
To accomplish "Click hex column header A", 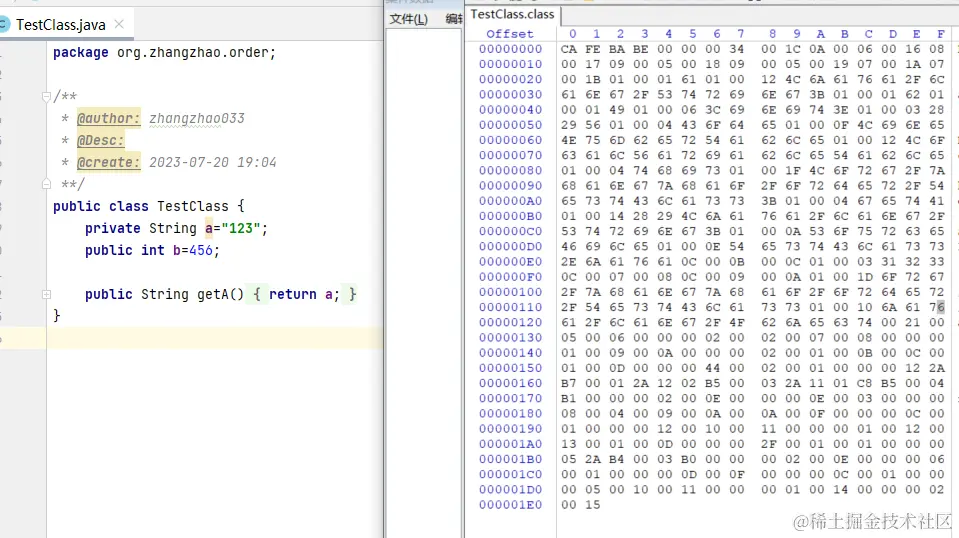I will (820, 34).
